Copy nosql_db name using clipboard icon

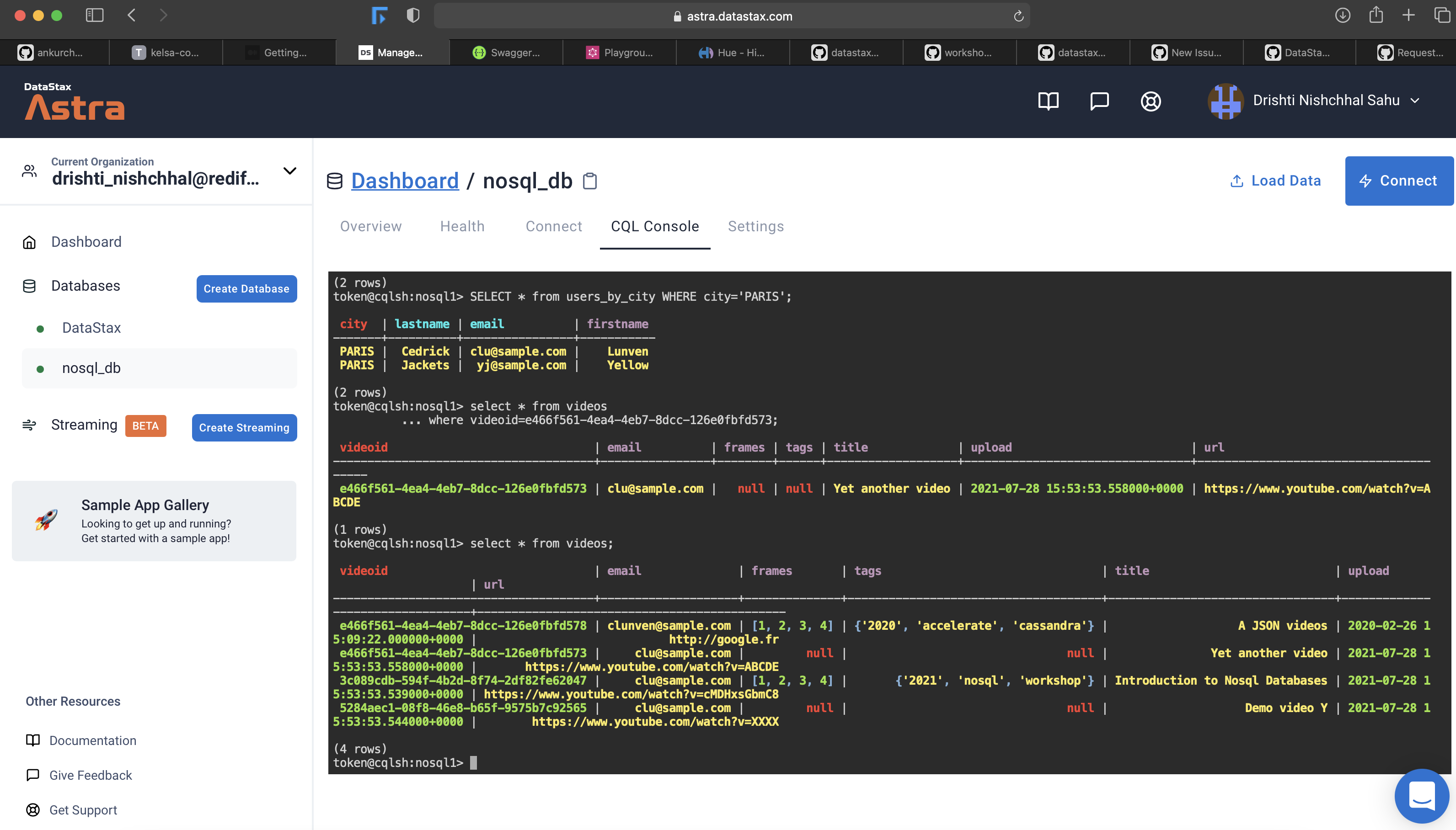pyautogui.click(x=590, y=181)
